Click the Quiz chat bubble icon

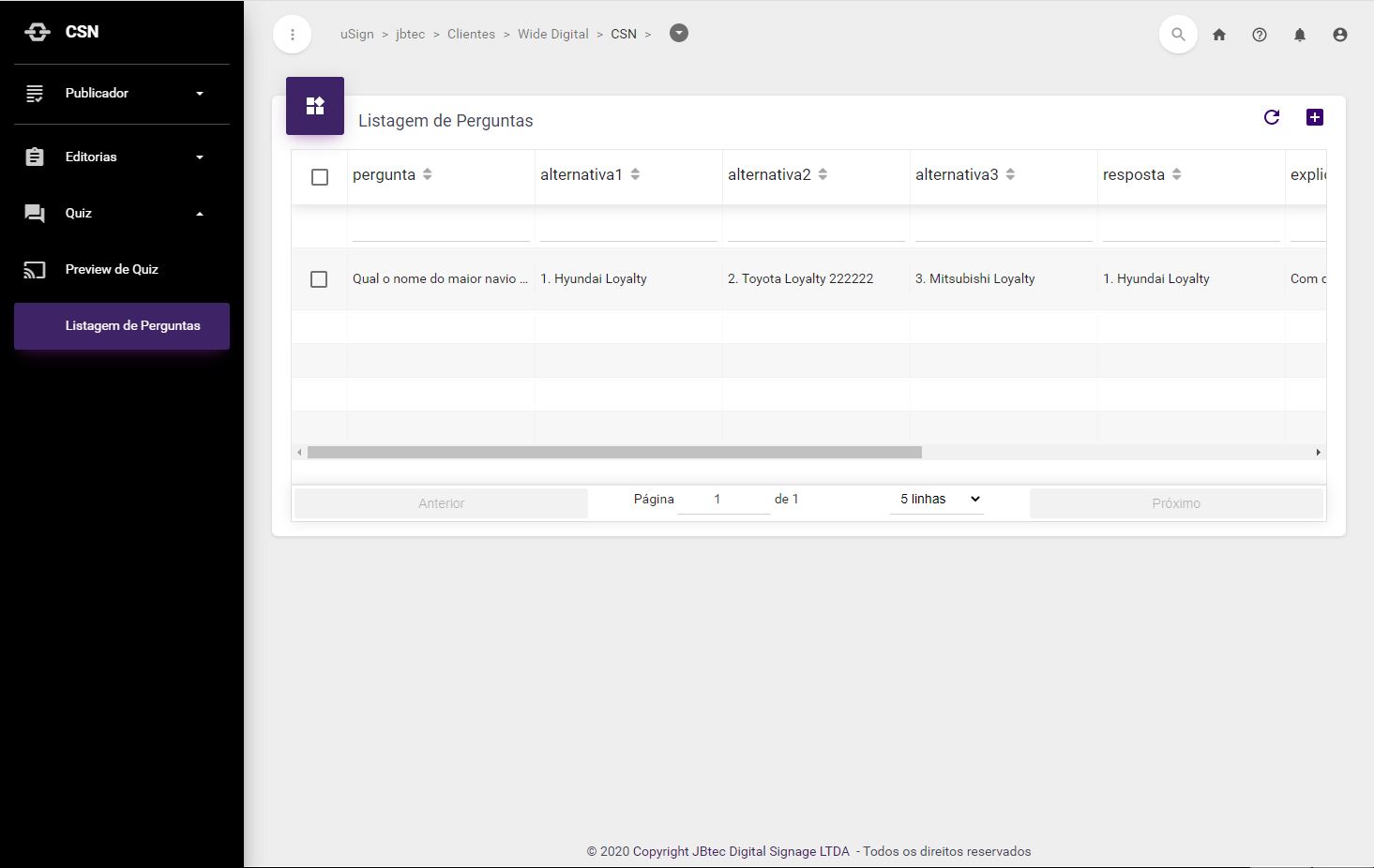coord(35,214)
